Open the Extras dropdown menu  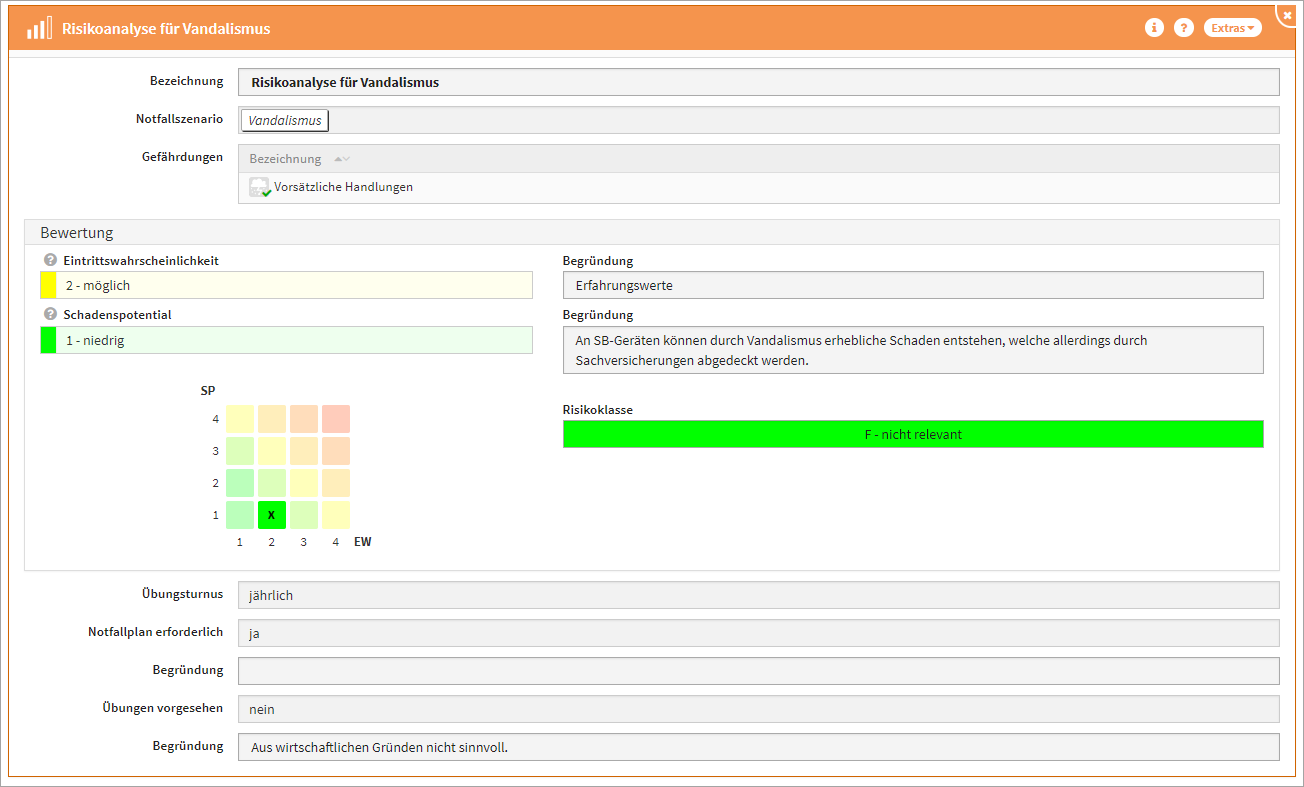coord(1232,28)
